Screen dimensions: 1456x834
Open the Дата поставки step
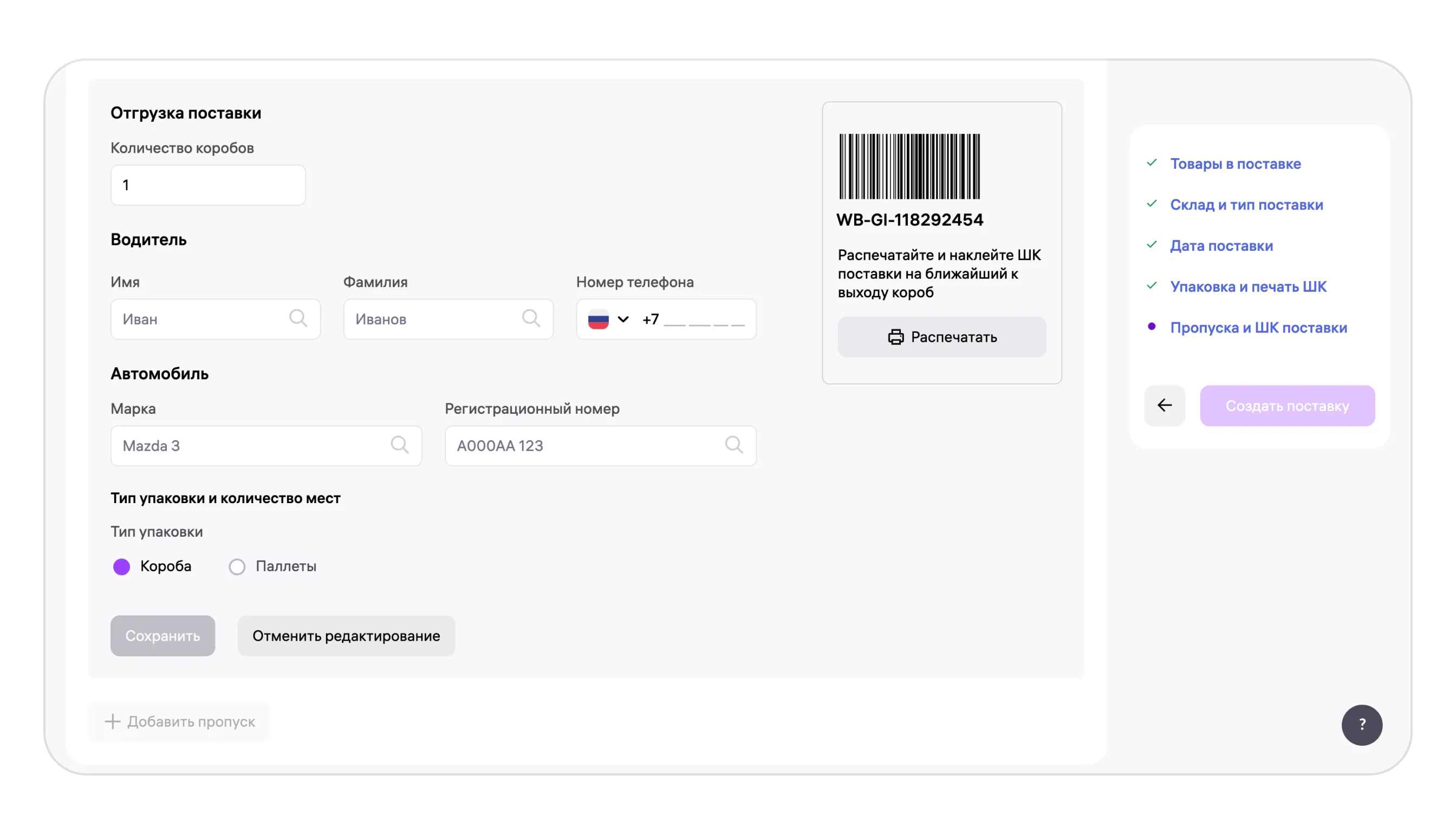(1221, 246)
